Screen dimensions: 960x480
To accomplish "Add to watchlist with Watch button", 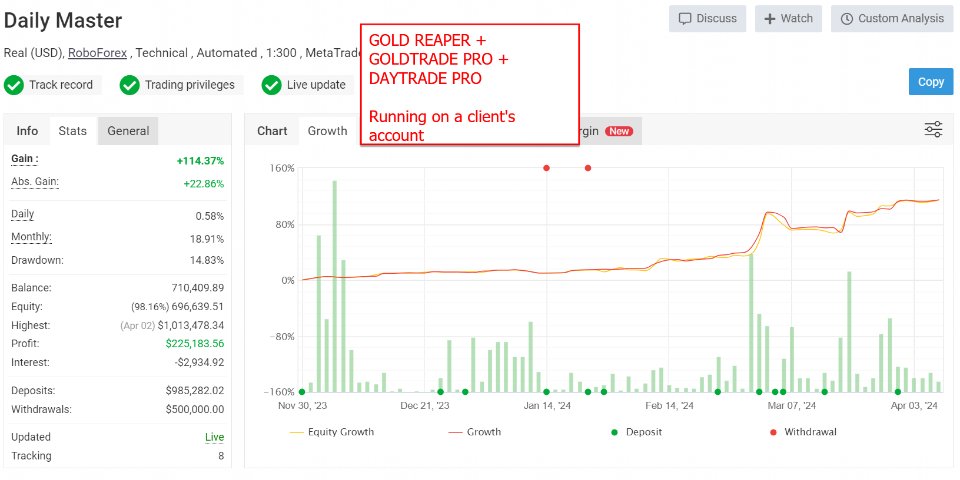I will [x=787, y=18].
